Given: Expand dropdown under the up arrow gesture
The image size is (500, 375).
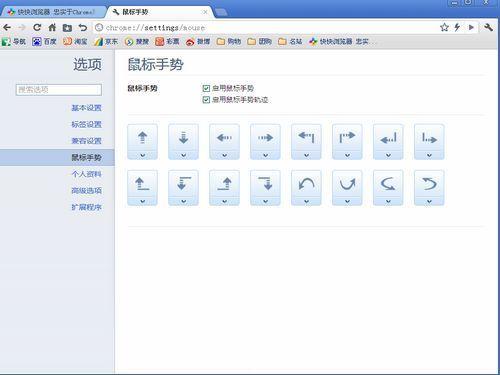Looking at the screenshot, I should 142,155.
